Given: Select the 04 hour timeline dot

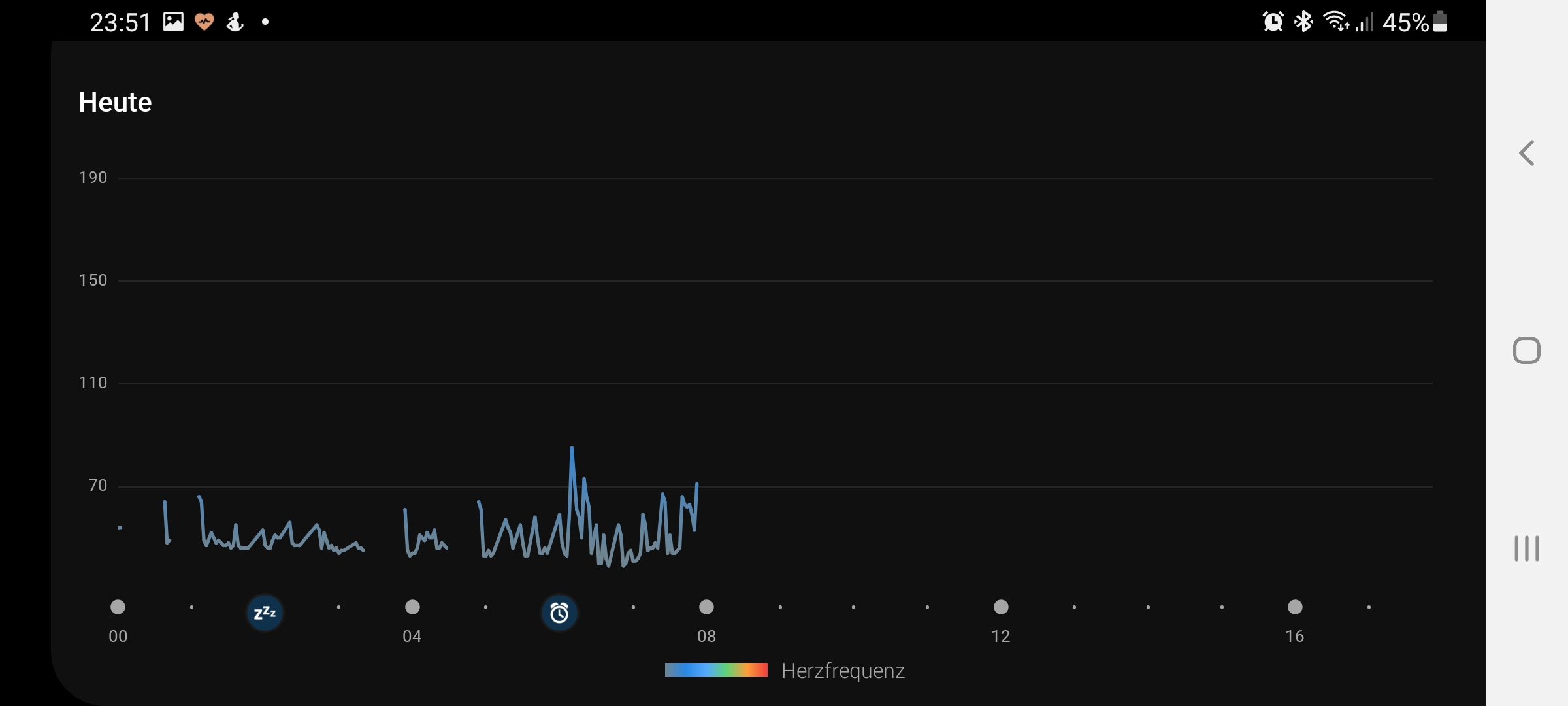Looking at the screenshot, I should tap(412, 607).
